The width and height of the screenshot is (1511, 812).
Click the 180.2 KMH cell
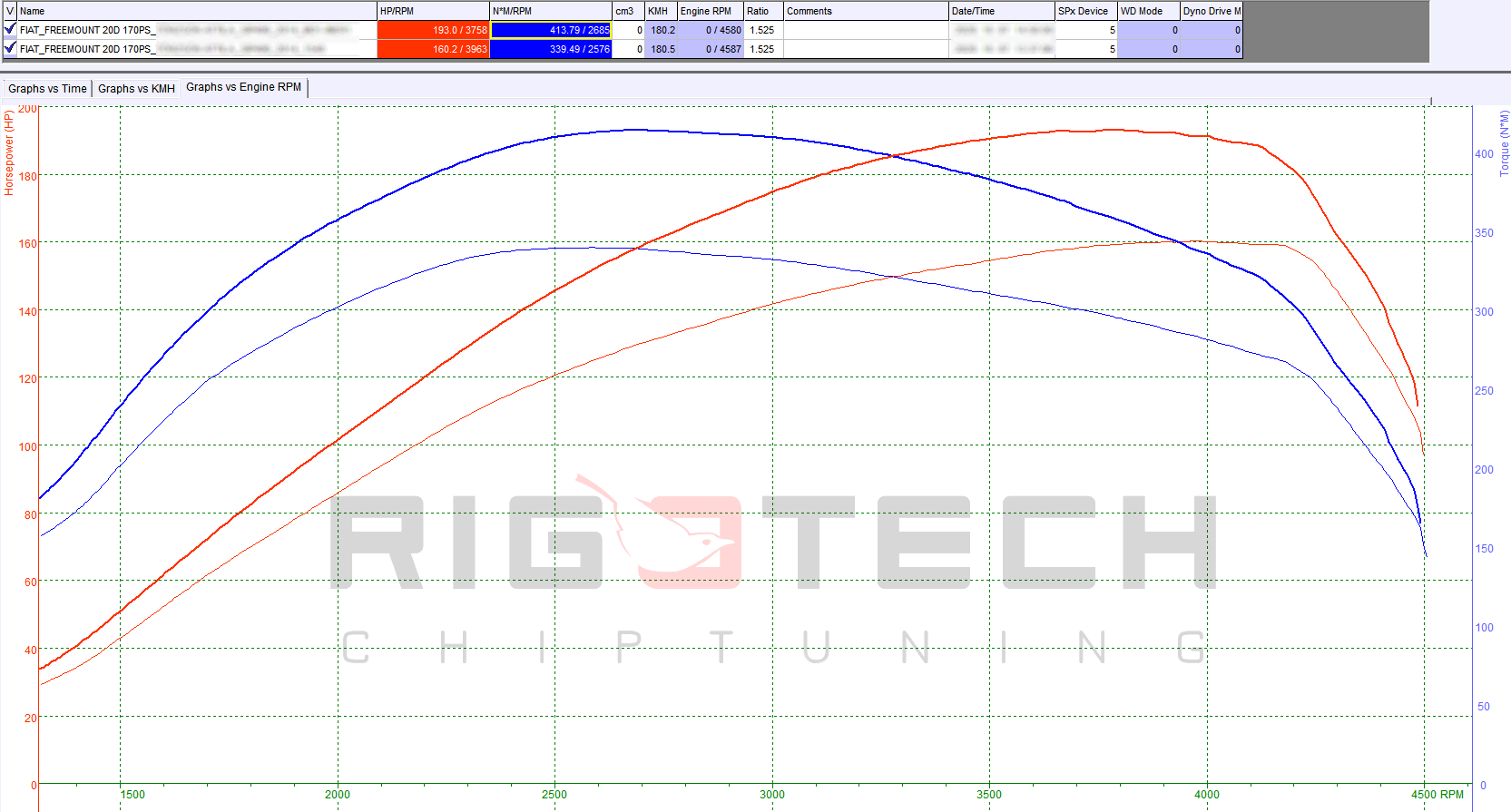pos(661,30)
